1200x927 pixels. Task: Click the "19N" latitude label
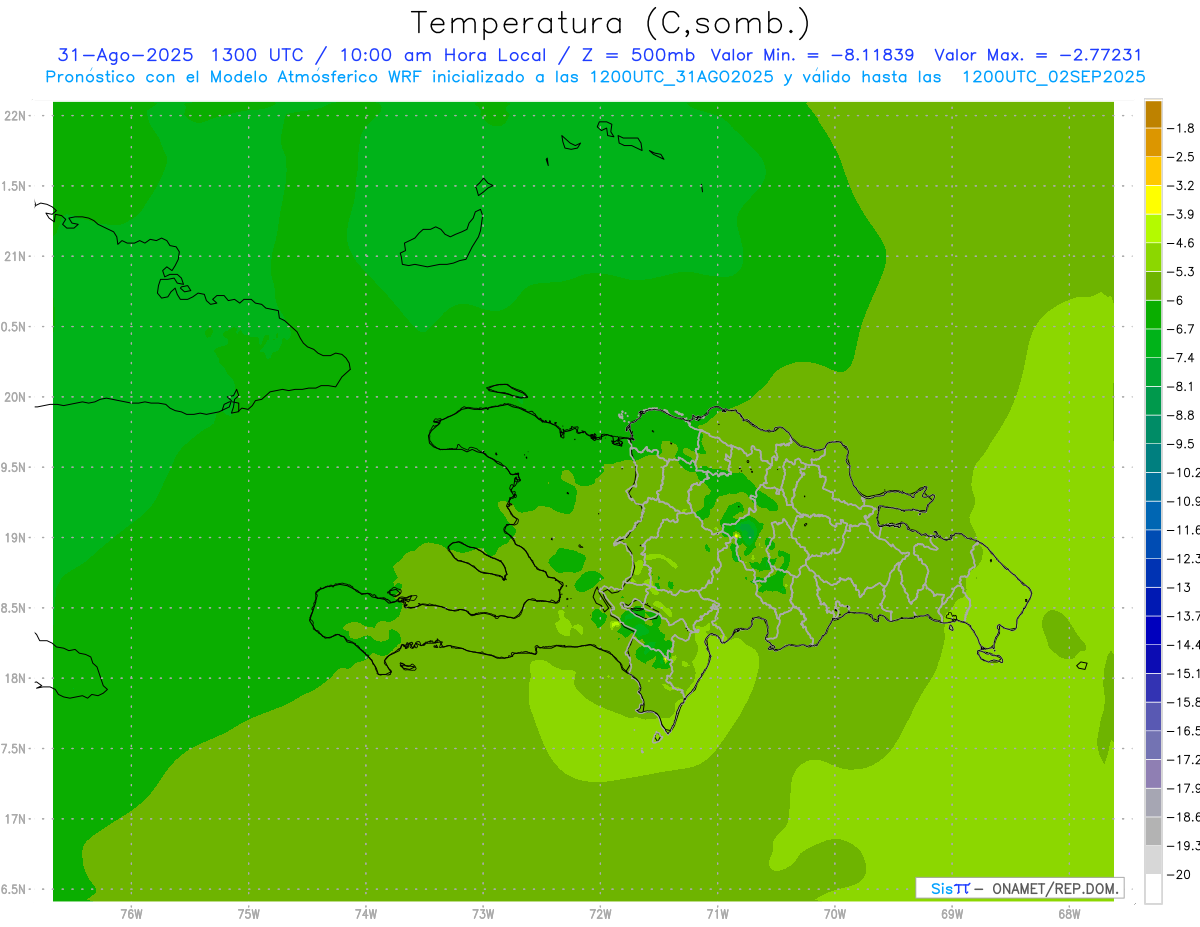pyautogui.click(x=16, y=538)
